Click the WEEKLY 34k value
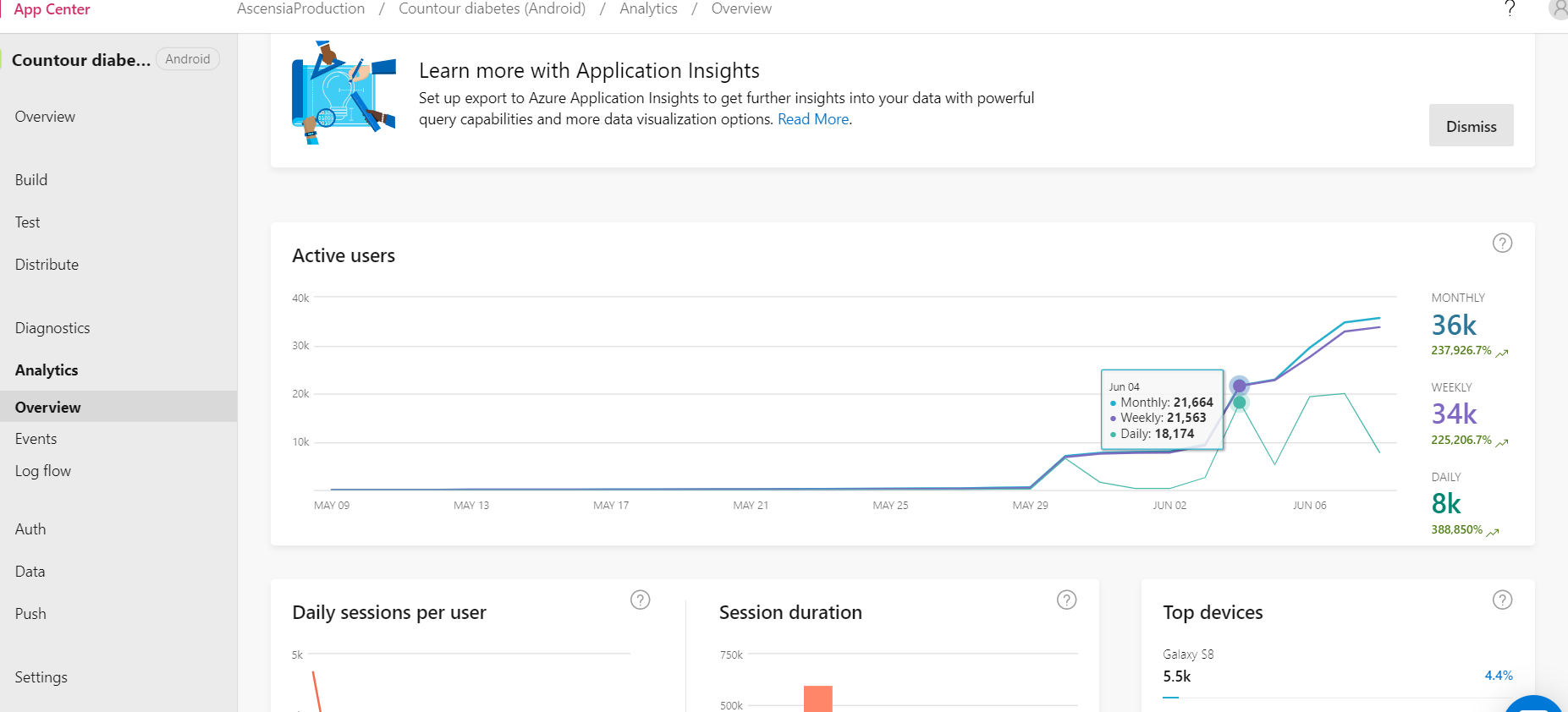1568x712 pixels. [1454, 414]
